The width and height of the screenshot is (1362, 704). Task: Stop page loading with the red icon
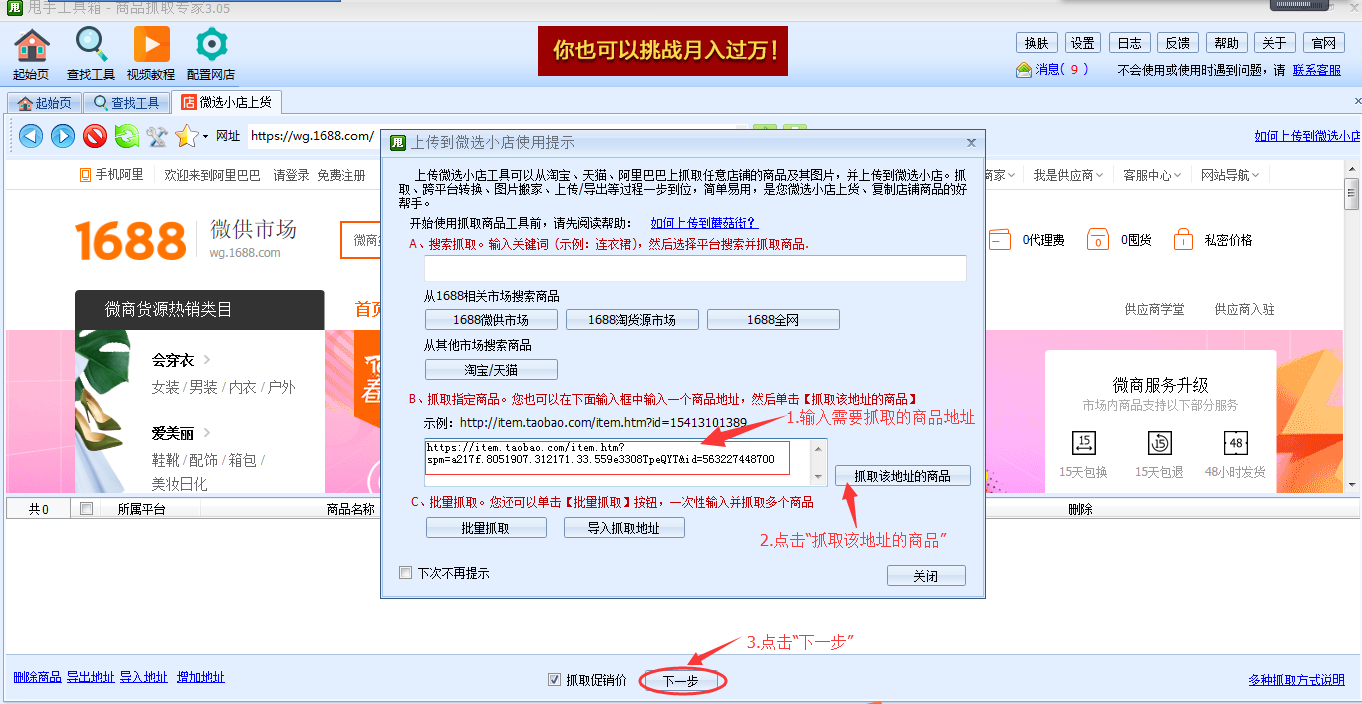point(95,136)
